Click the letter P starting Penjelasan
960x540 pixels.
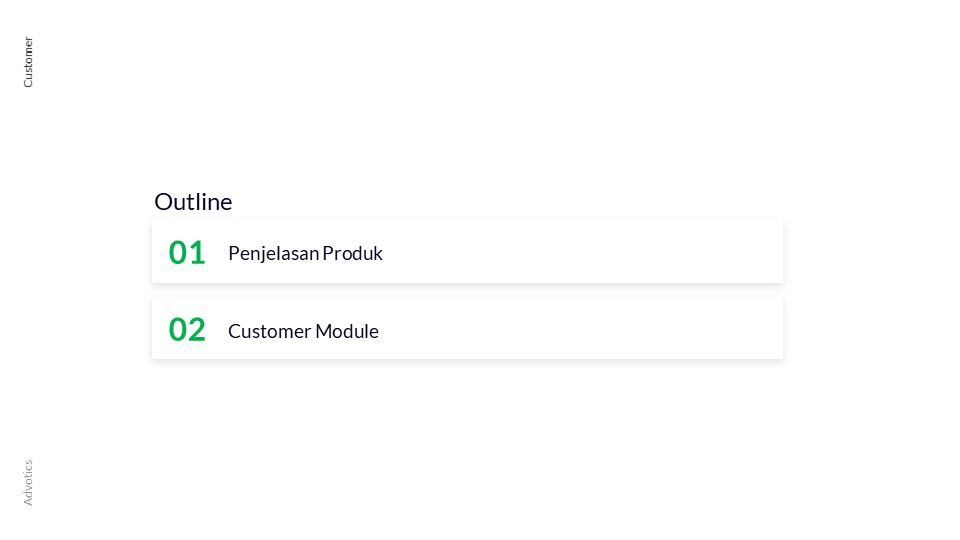click(x=234, y=253)
